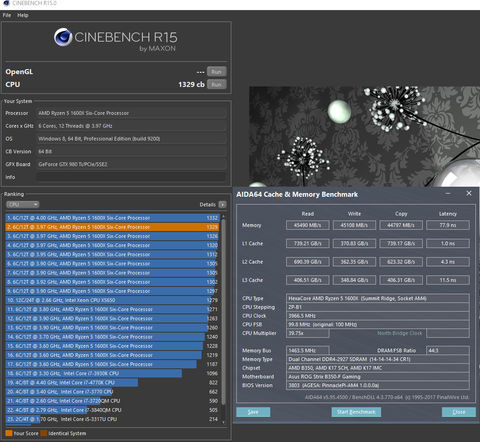Select ranking row 3 scoring 1326
The width and height of the screenshot is (480, 442).
[x=112, y=236]
